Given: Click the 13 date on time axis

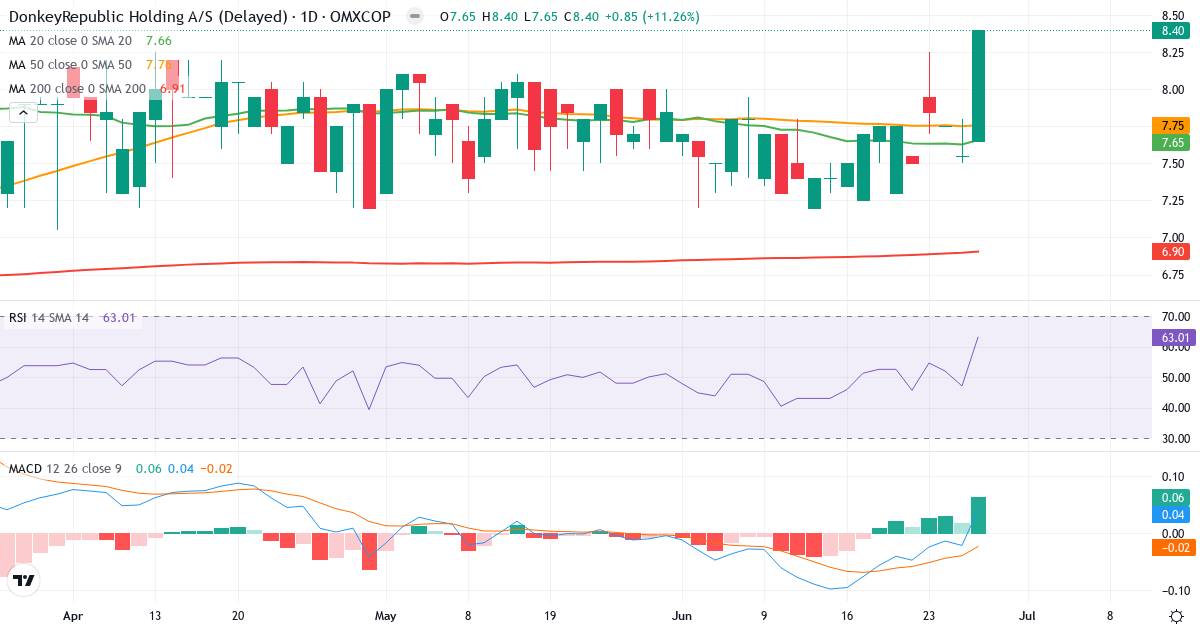Looking at the screenshot, I should point(155,617).
